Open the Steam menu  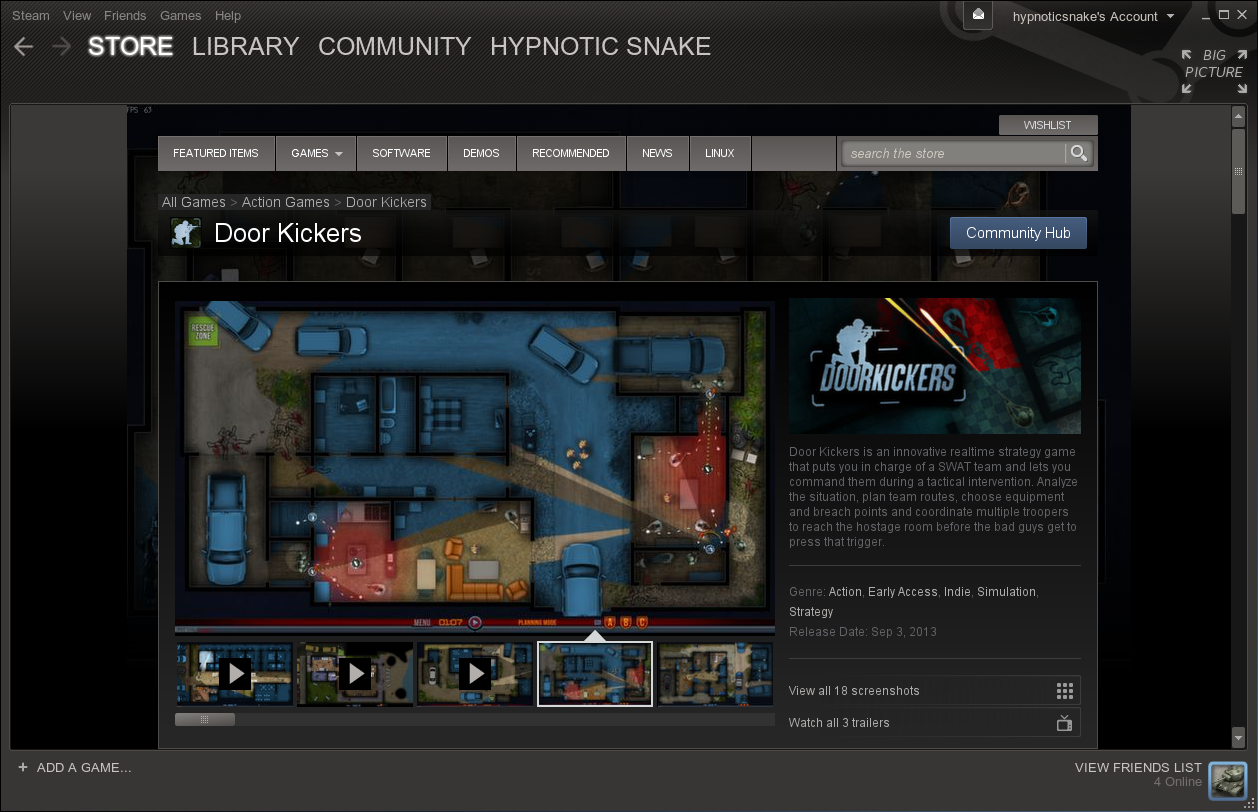[x=30, y=16]
